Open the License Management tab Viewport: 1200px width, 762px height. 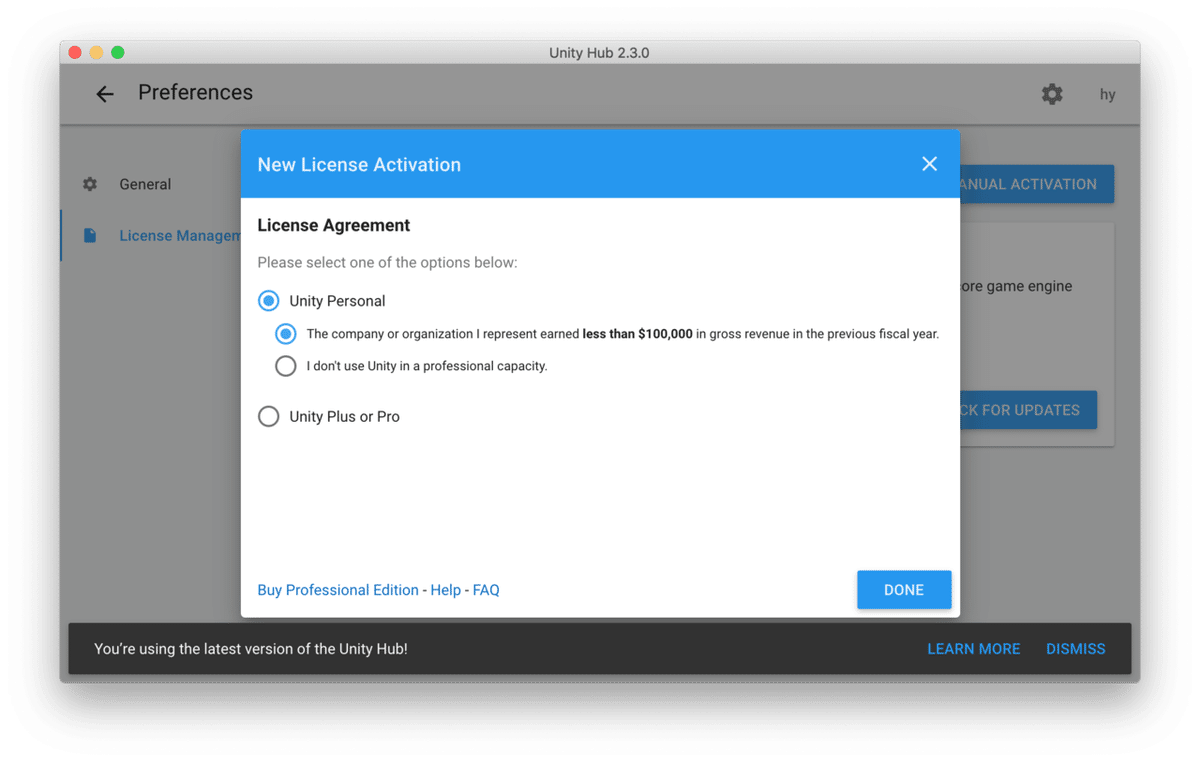(x=150, y=236)
